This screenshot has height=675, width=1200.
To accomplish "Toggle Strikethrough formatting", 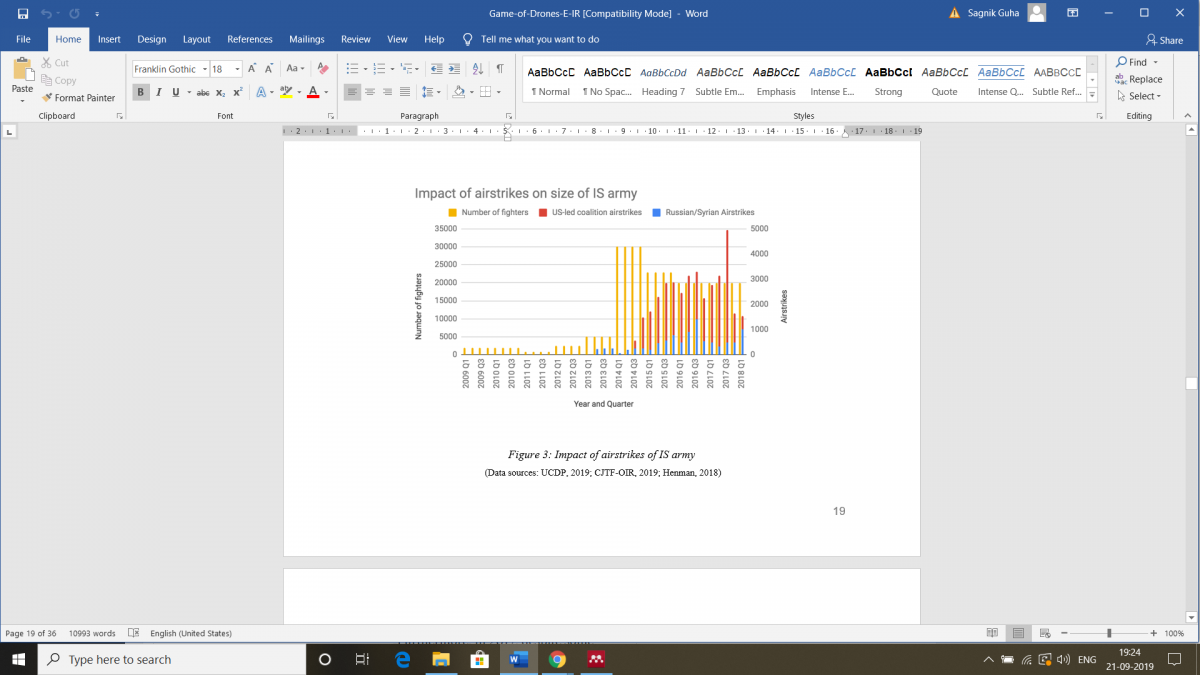I will 203,92.
